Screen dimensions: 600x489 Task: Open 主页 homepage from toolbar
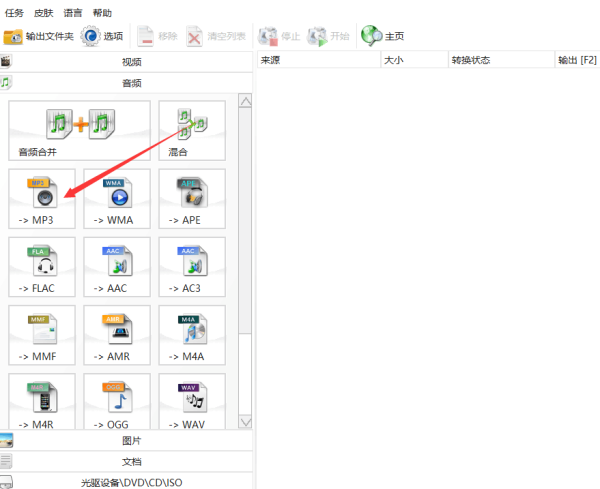(383, 36)
